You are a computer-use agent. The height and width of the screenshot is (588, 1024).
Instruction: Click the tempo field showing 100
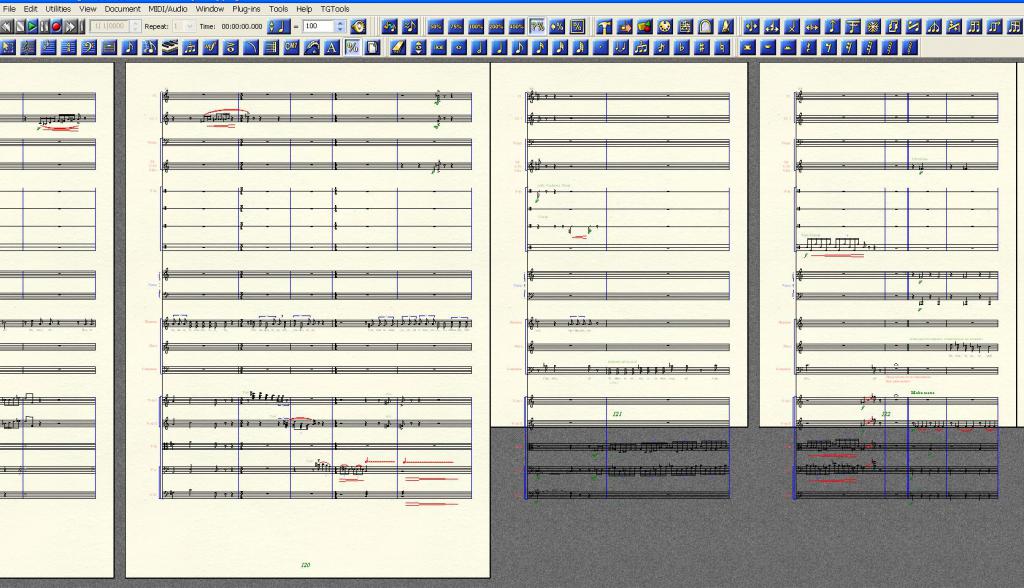(318, 26)
